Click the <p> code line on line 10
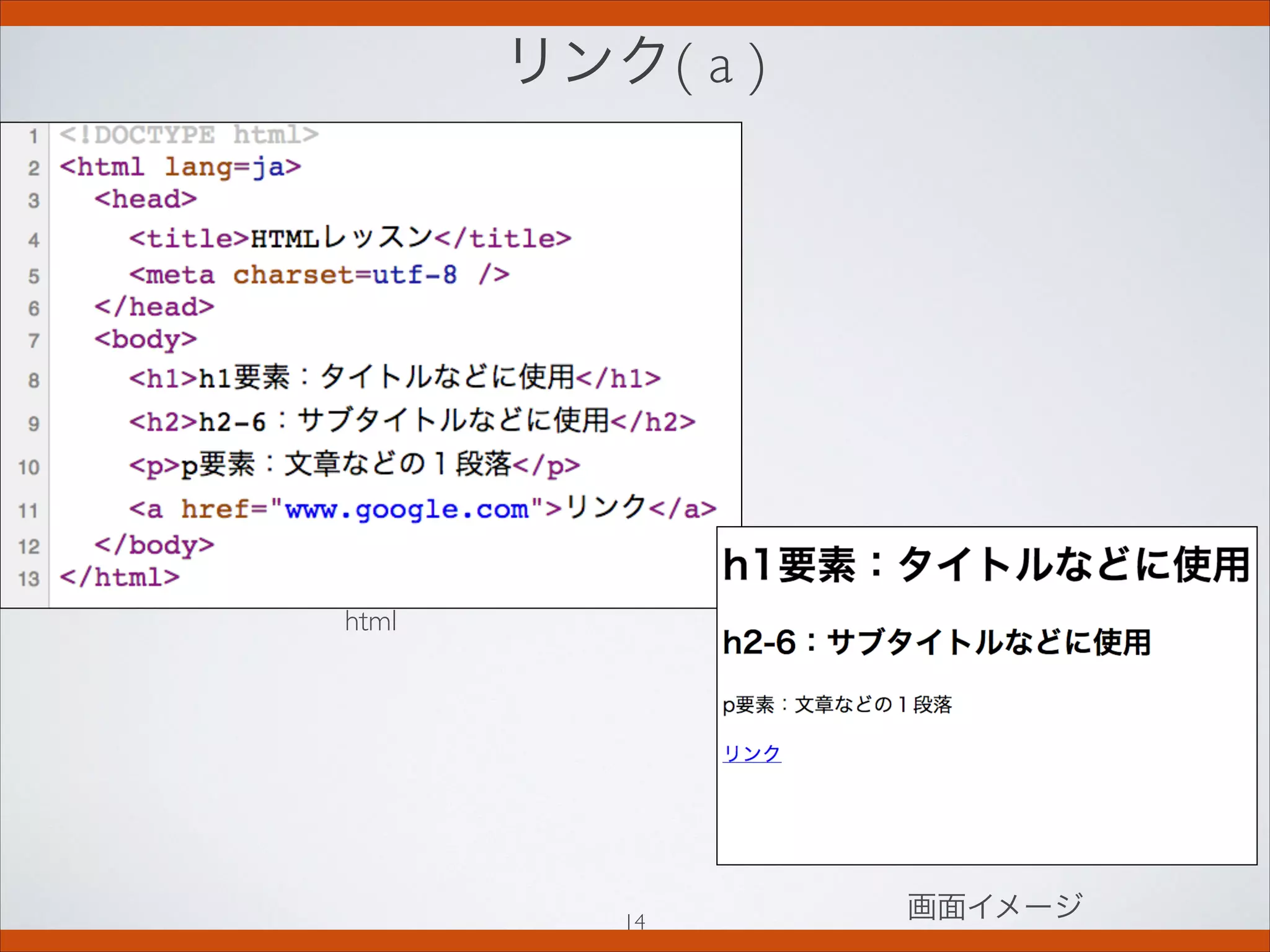The image size is (1270, 952). coord(355,464)
